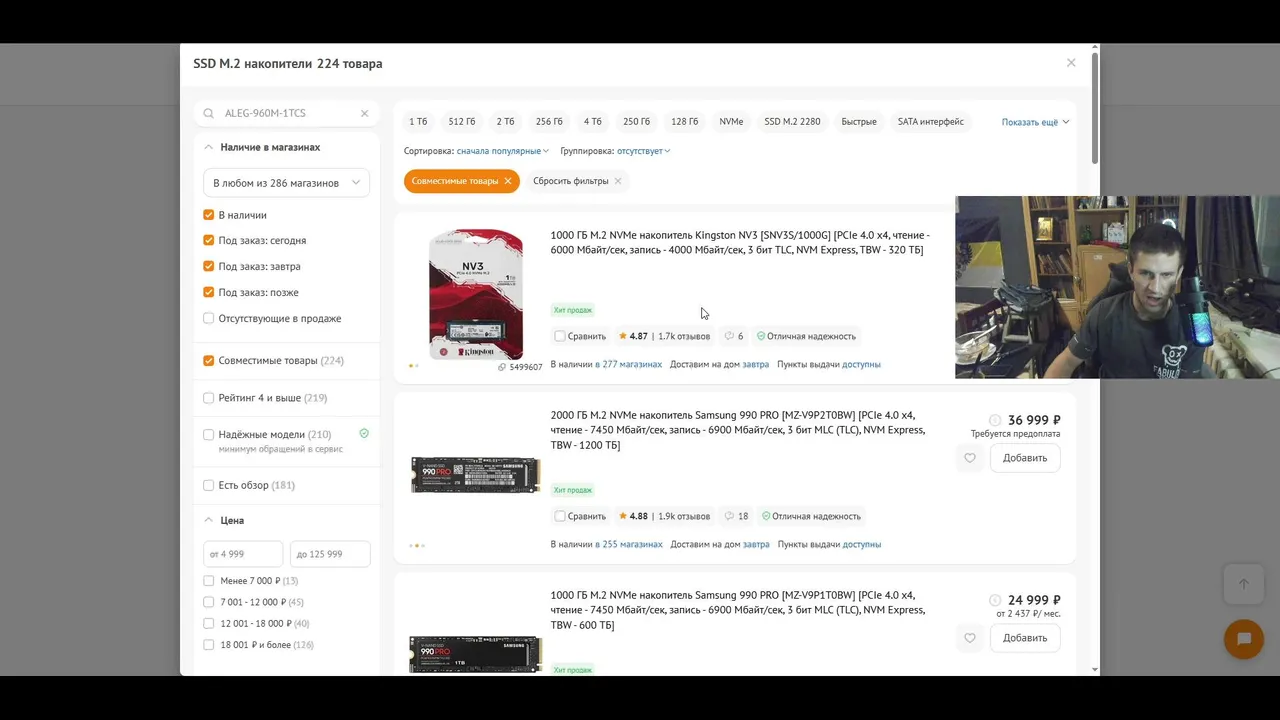The width and height of the screenshot is (1280, 720).
Task: Click Добавить for Samsung 990 PRO 2000 ГБ
Action: tap(1025, 458)
